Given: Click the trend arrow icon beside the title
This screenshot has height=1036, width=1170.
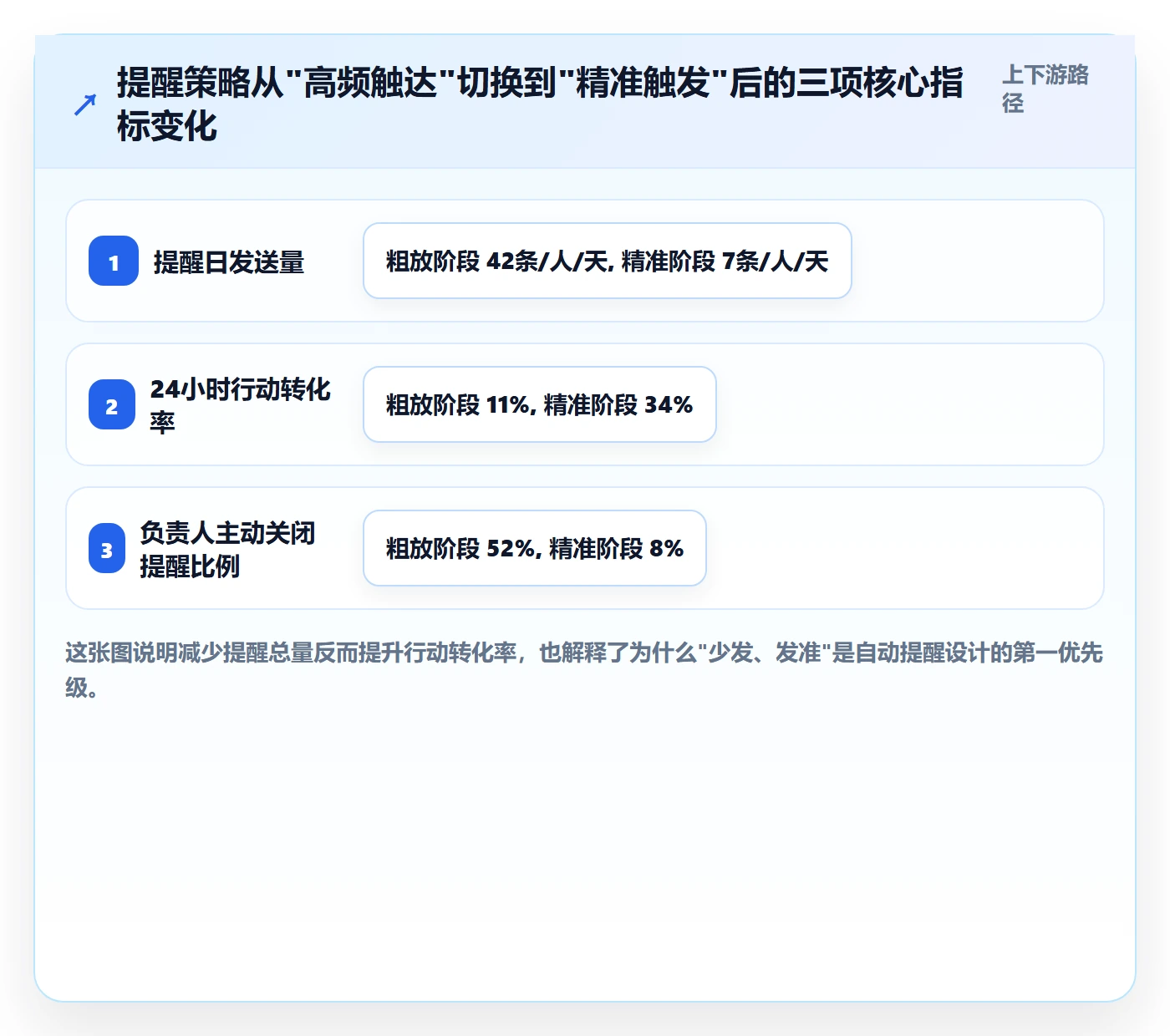Looking at the screenshot, I should [x=85, y=104].
